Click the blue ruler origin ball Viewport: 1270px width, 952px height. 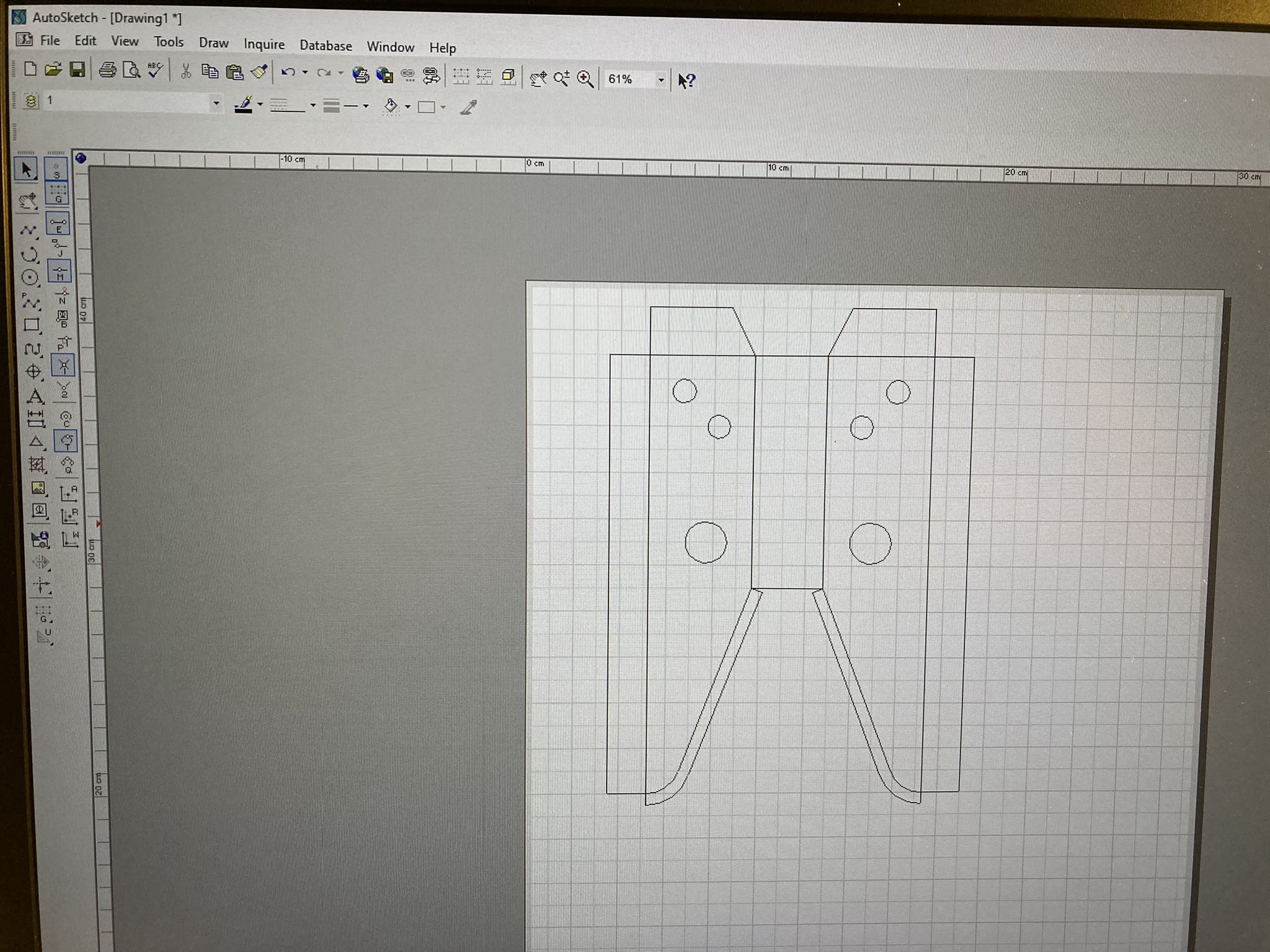tap(81, 158)
